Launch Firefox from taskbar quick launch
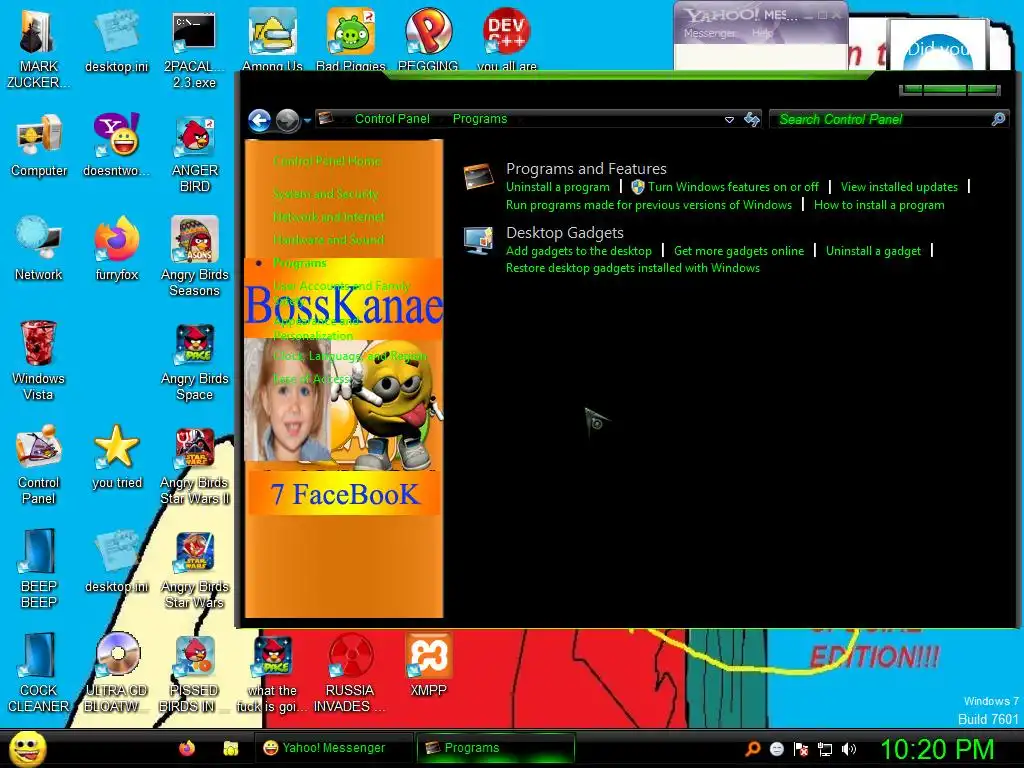This screenshot has height=768, width=1024. coord(187,748)
